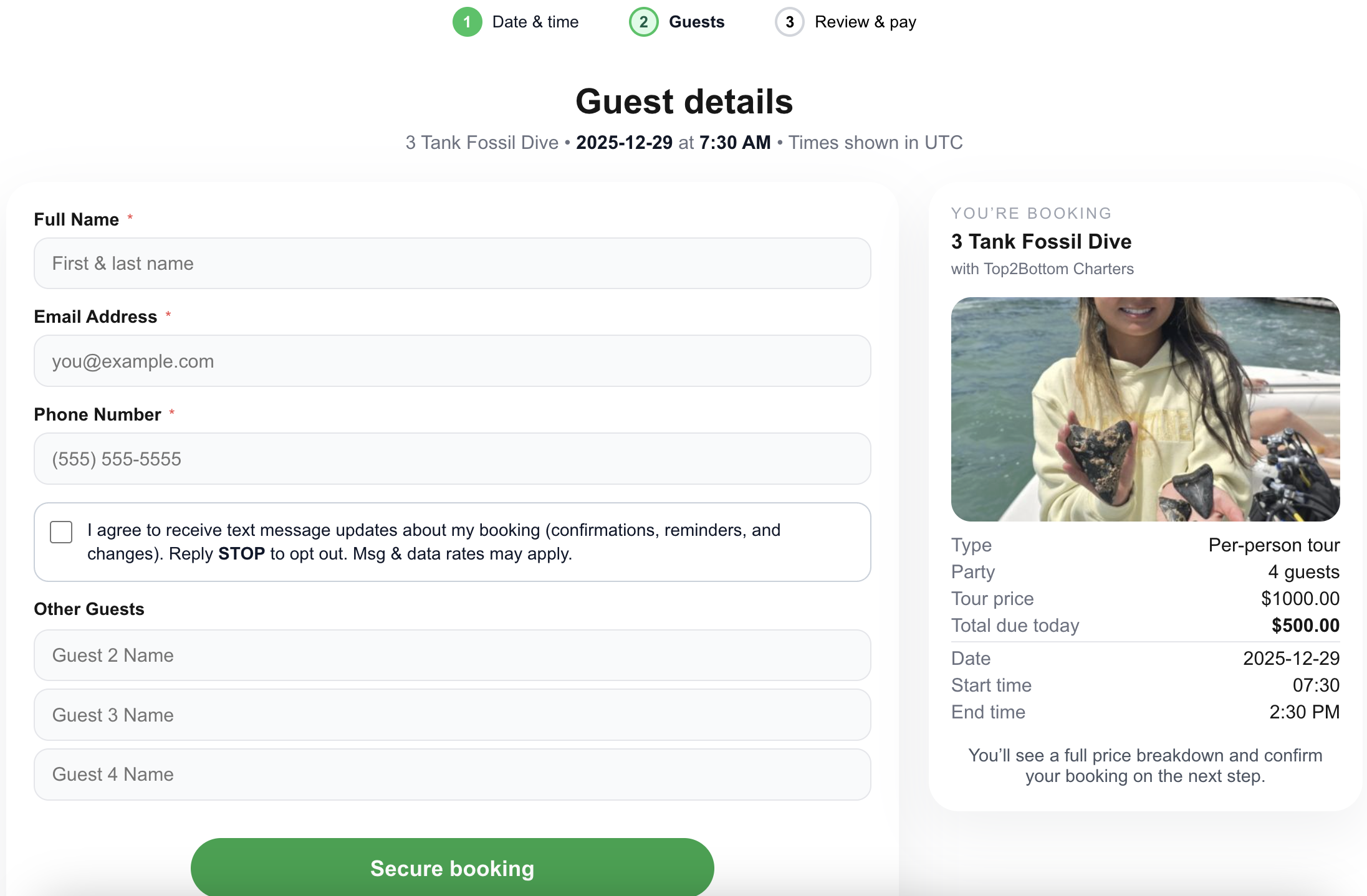The height and width of the screenshot is (896, 1367).
Task: Enable text message updates checkbox
Action: point(61,532)
